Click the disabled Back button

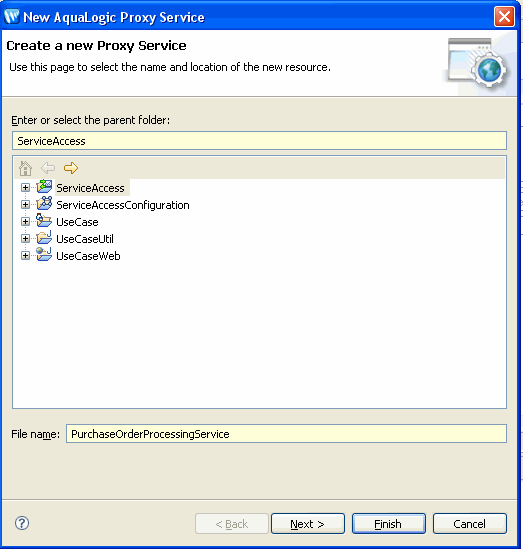pyautogui.click(x=232, y=524)
